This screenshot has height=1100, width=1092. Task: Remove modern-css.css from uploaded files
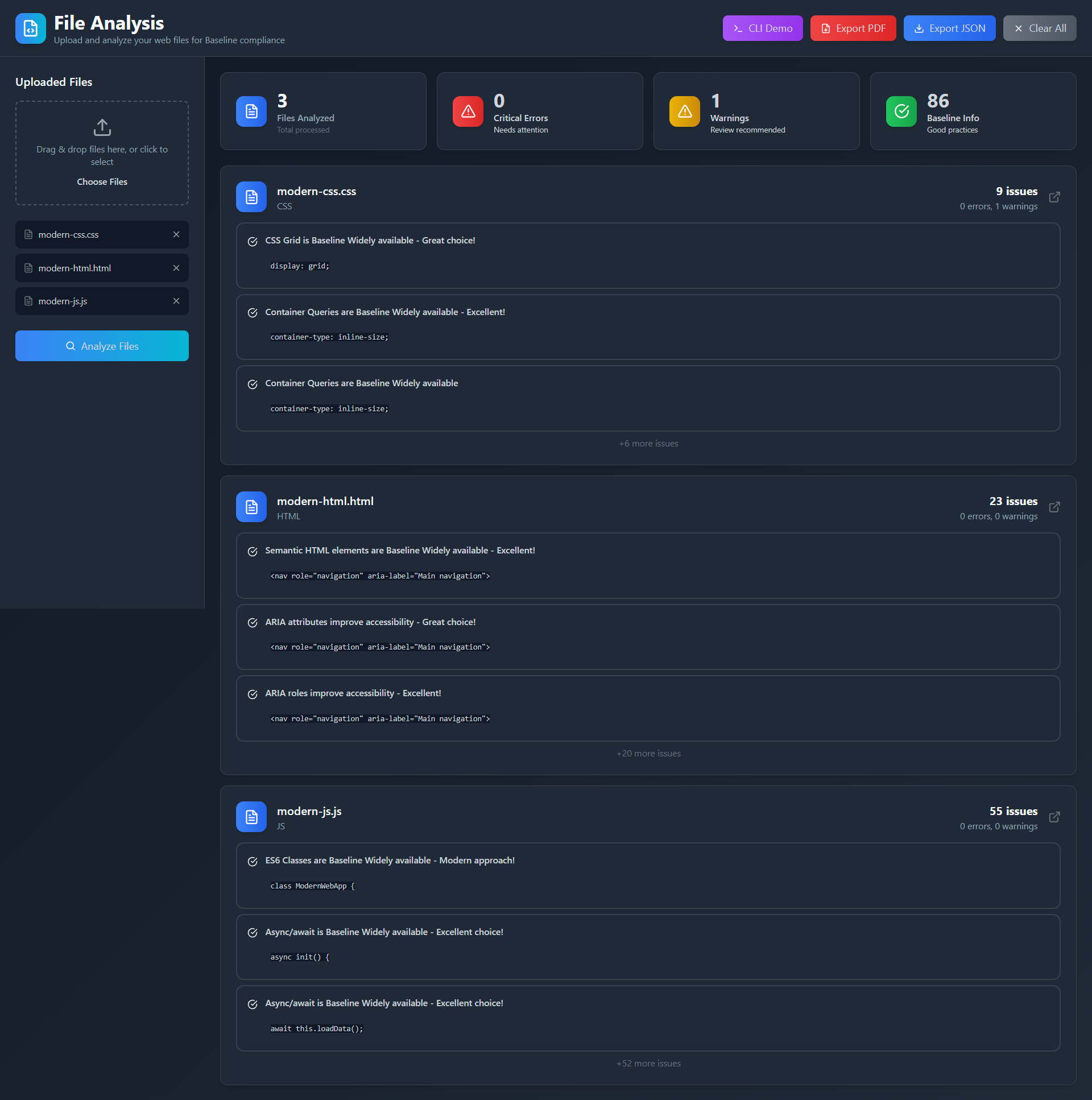(176, 234)
